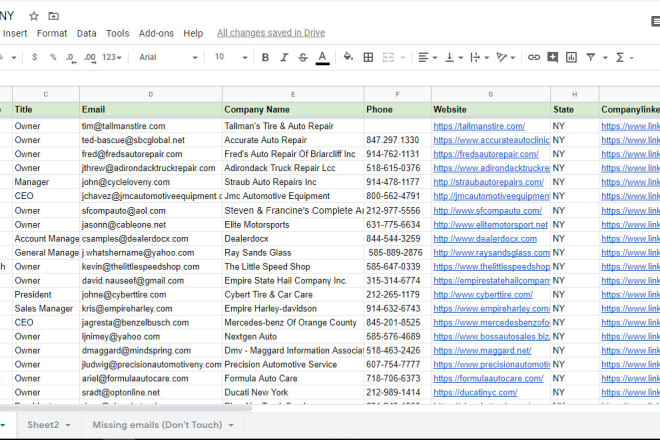Viewport: 660px width, 440px height.
Task: Open text color picker
Action: point(322,58)
